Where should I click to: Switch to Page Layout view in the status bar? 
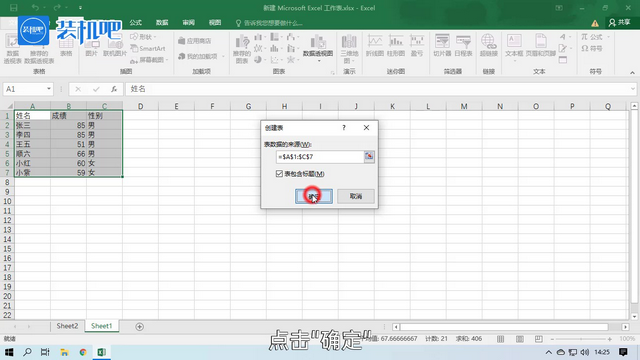click(x=520, y=339)
